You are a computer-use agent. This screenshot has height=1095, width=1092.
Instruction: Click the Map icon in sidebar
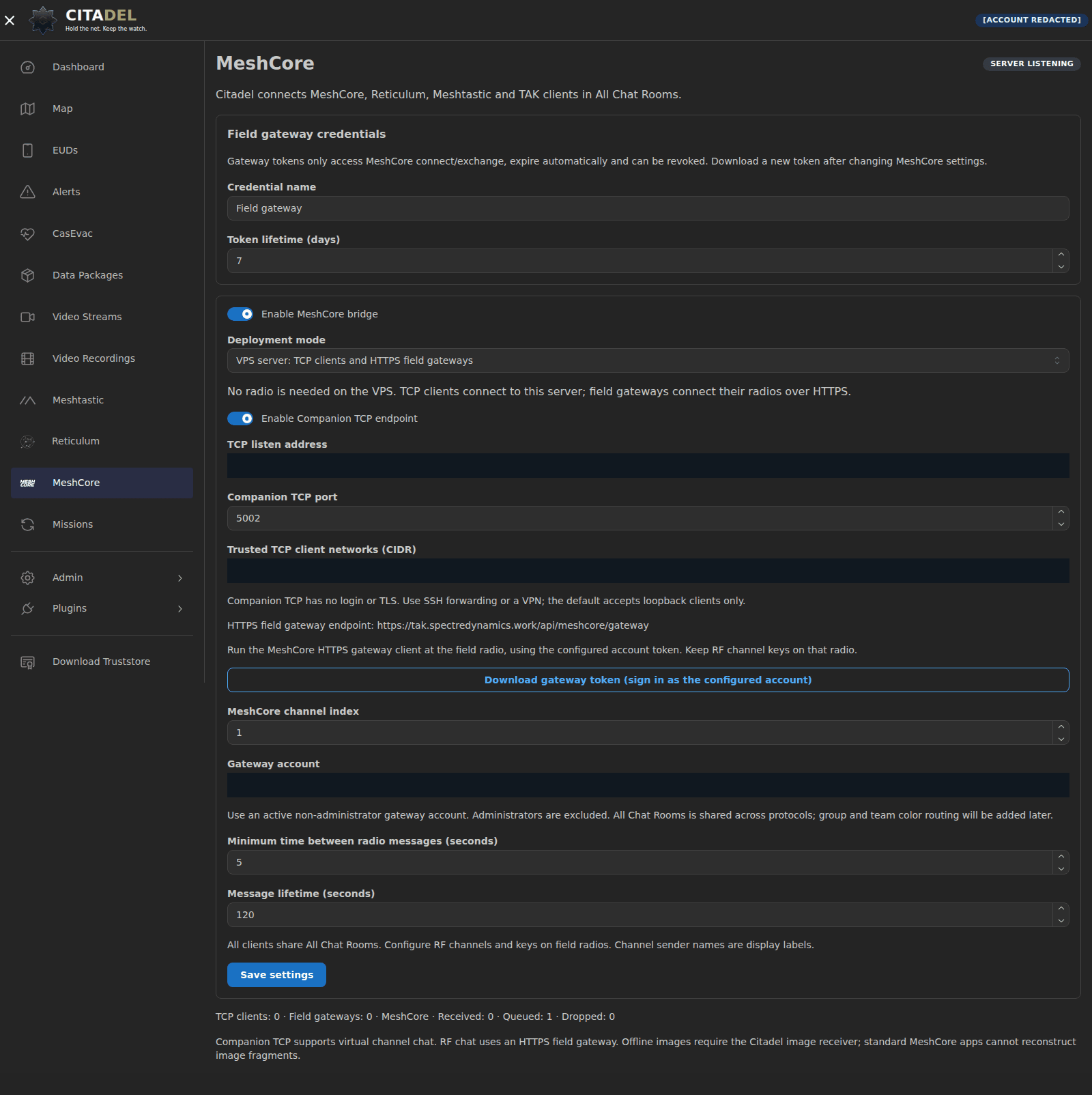[x=27, y=109]
